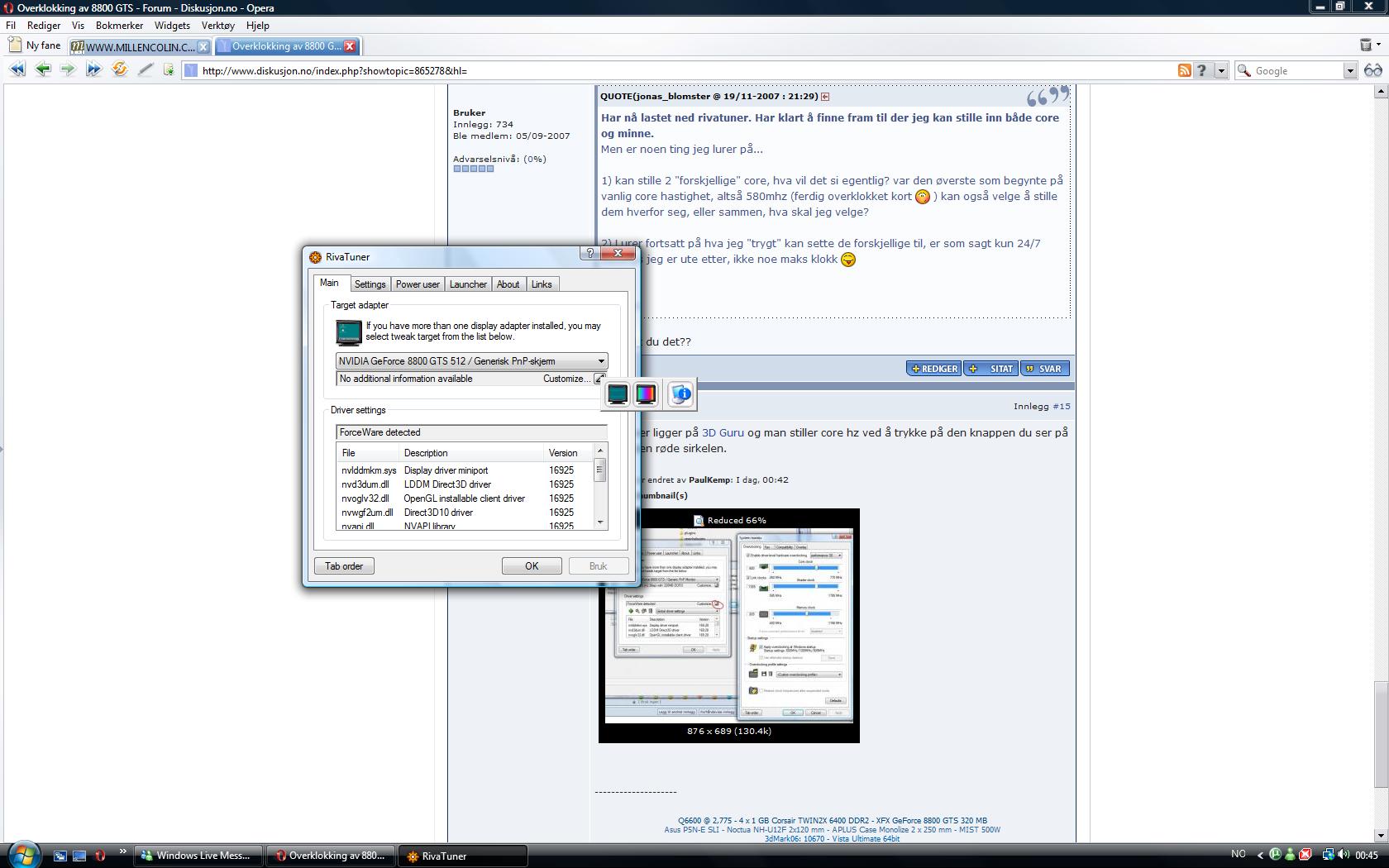
Task: Open the Vis menu
Action: tap(78, 26)
